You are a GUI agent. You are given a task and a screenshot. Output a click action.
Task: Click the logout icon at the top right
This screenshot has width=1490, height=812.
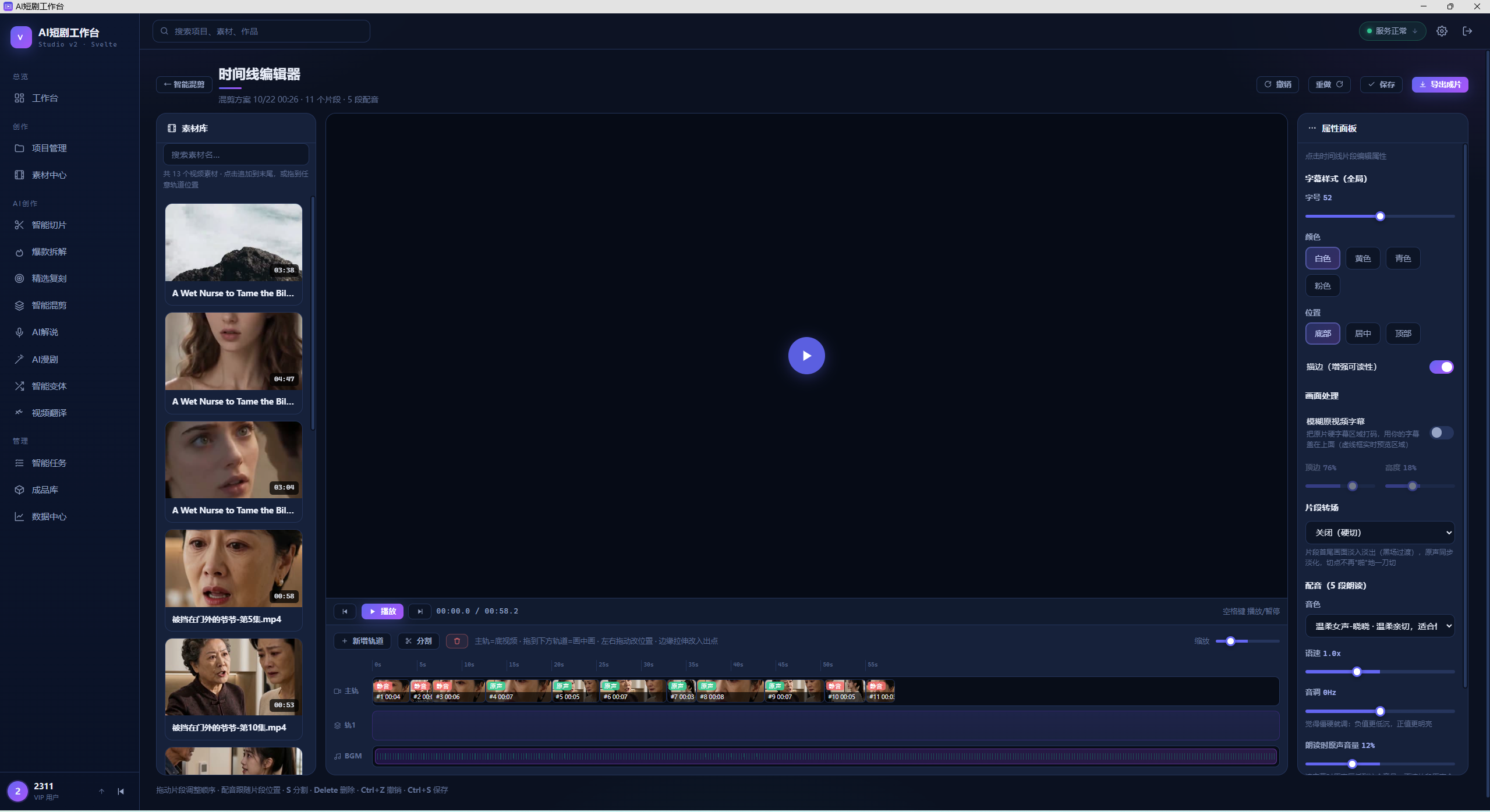tap(1467, 31)
